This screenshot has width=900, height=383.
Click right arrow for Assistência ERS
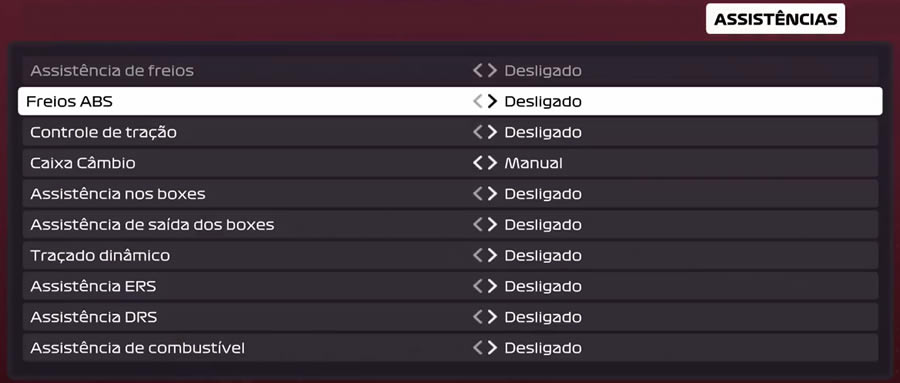click(x=492, y=286)
